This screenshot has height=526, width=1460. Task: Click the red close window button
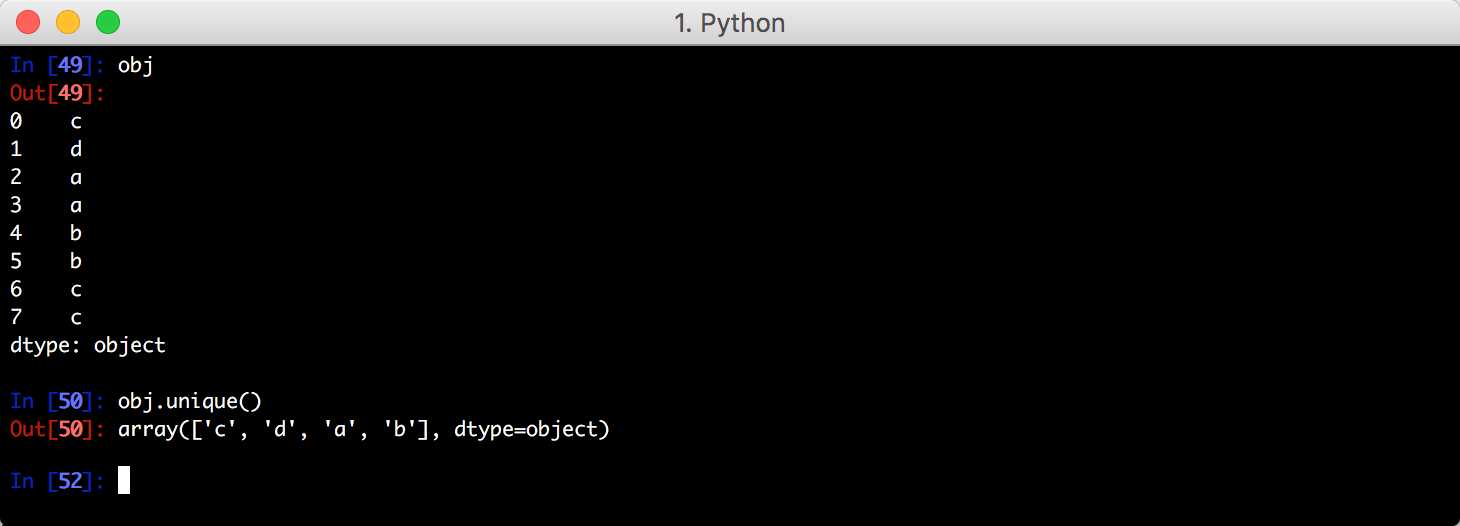click(x=28, y=21)
